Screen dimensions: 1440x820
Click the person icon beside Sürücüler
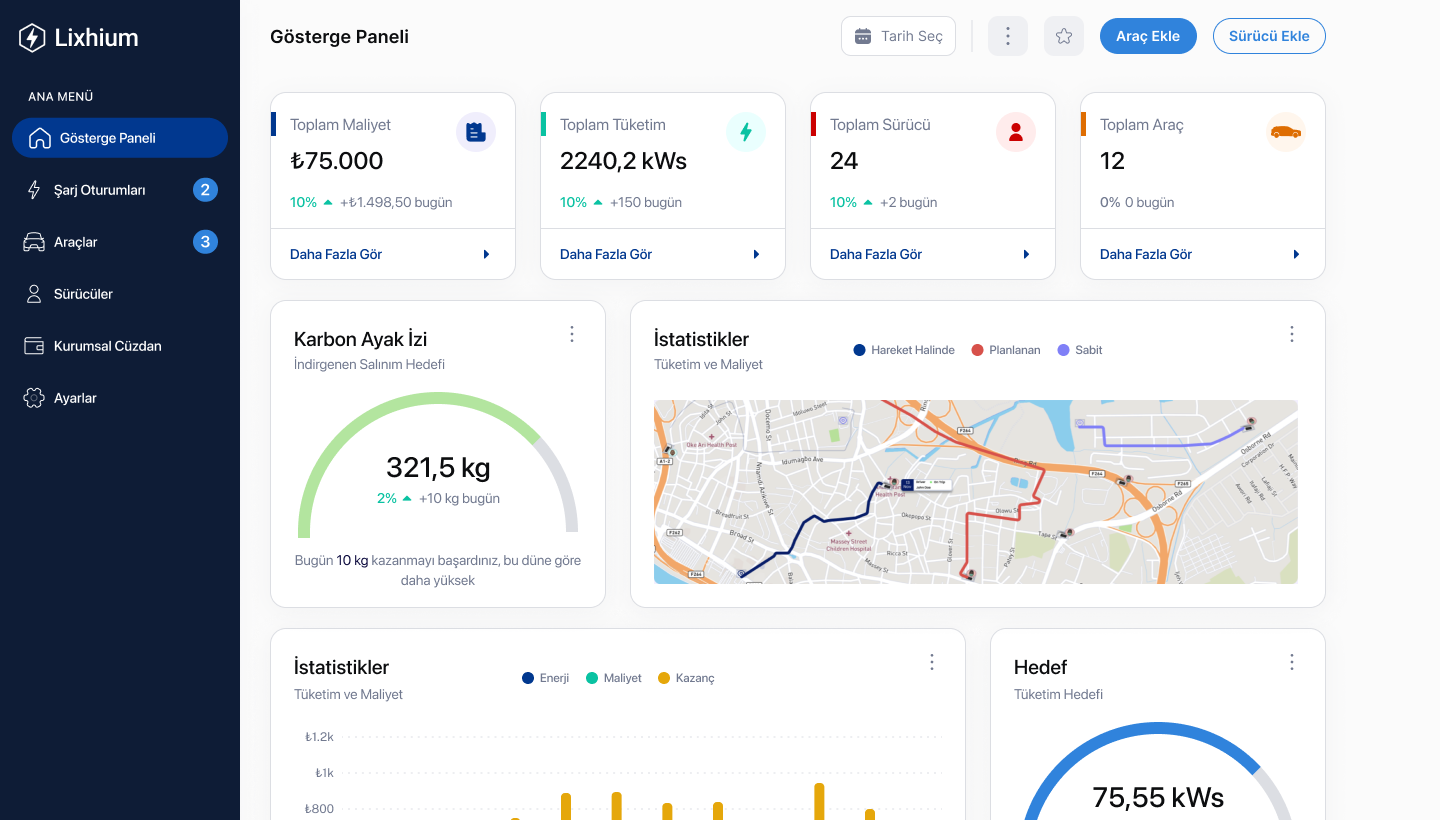coord(34,294)
